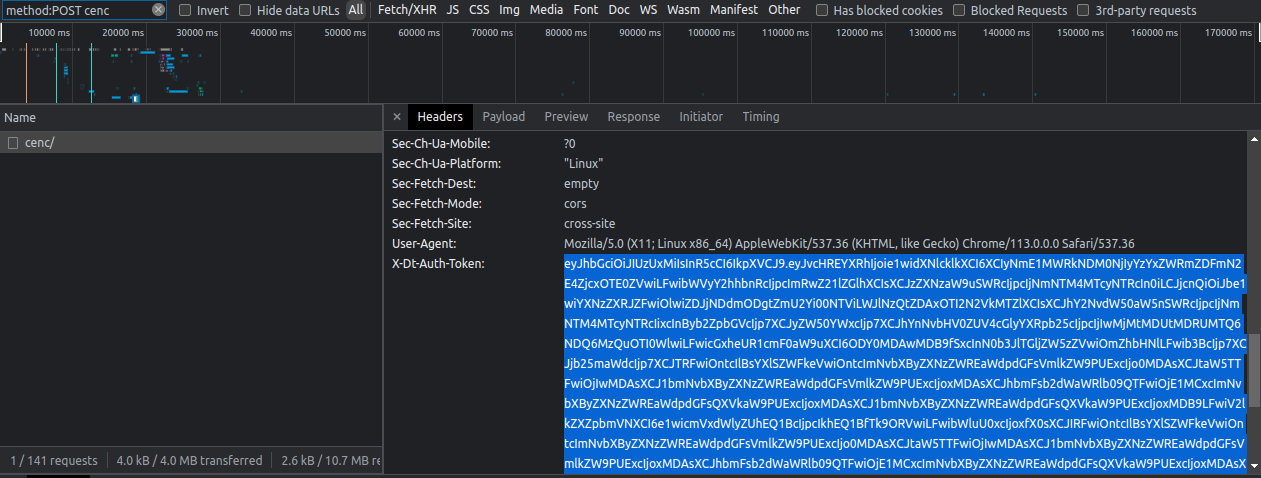Toggle Hide data URLs checkbox
1261x478 pixels.
coord(245,11)
